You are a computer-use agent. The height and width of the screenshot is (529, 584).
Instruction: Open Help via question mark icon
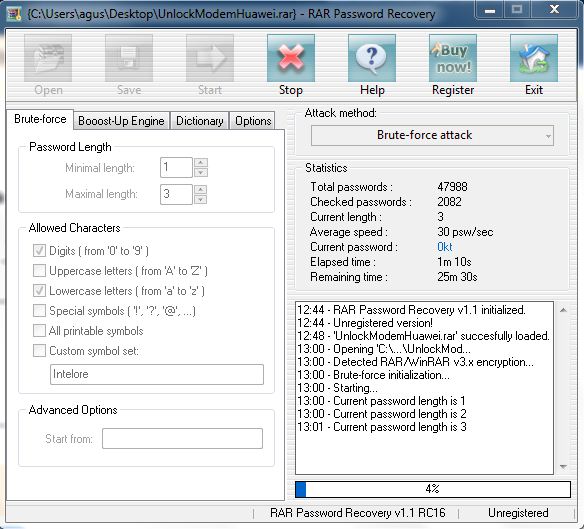(371, 58)
